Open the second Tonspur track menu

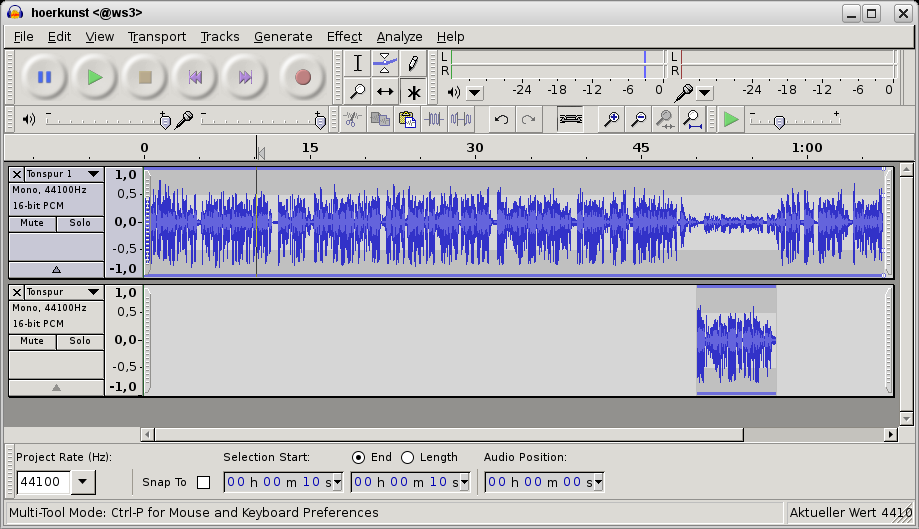coord(93,292)
